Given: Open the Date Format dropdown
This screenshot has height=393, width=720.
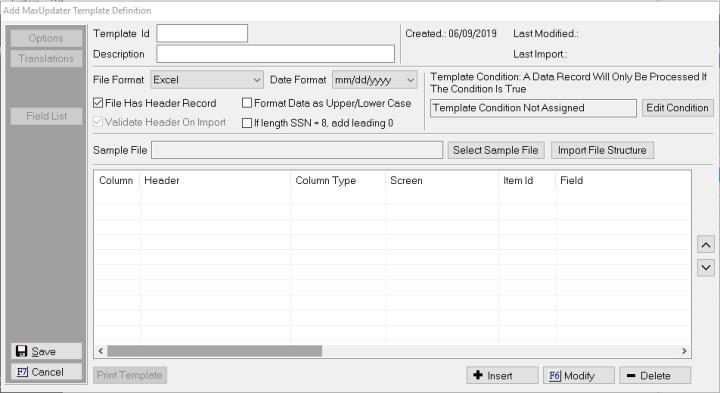Looking at the screenshot, I should [375, 80].
